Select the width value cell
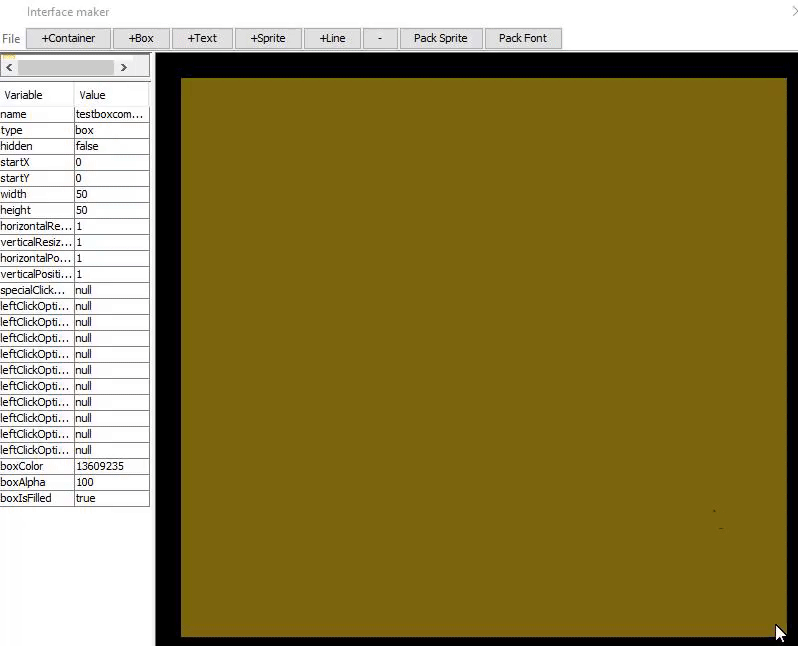The image size is (798, 646). pos(112,194)
